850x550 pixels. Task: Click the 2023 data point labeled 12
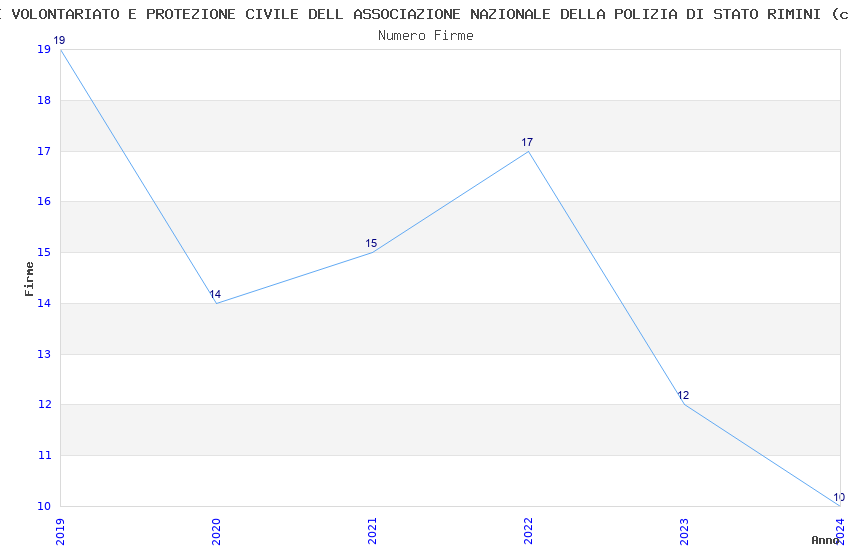click(684, 404)
